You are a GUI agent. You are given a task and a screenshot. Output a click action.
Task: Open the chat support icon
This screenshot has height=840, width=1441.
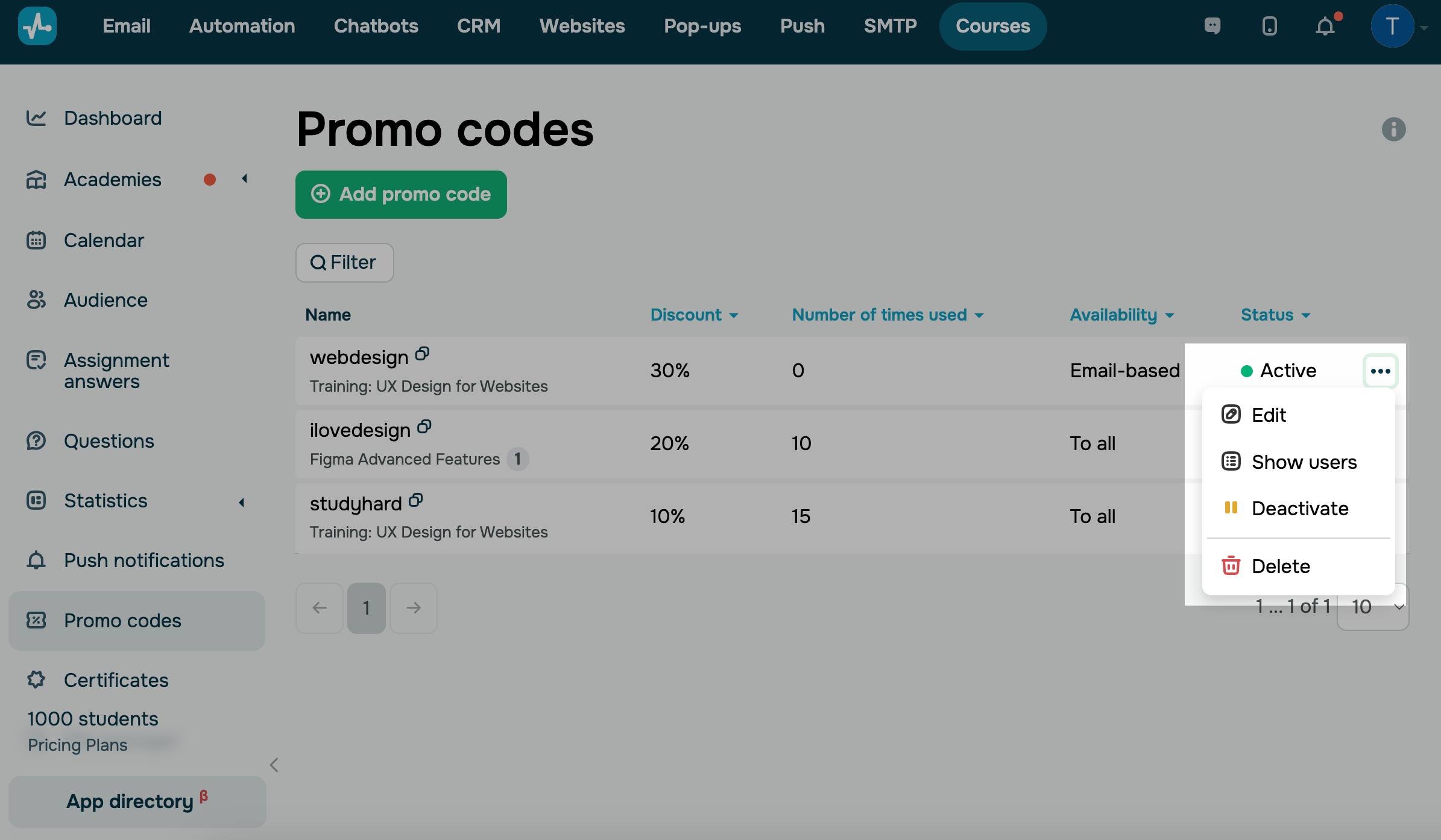(x=1212, y=26)
